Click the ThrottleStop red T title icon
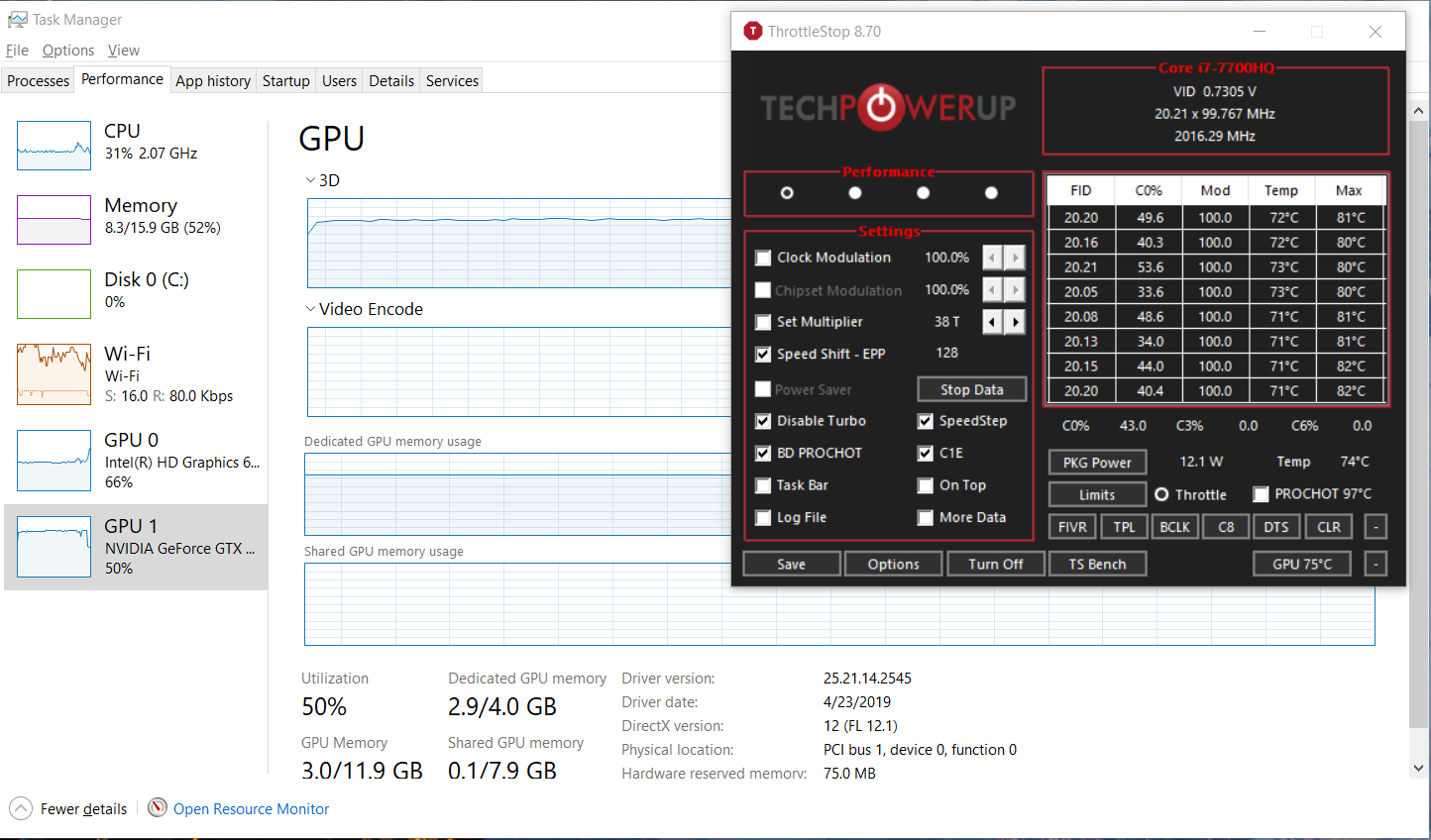Screen dimensions: 1431x840 pos(753,32)
